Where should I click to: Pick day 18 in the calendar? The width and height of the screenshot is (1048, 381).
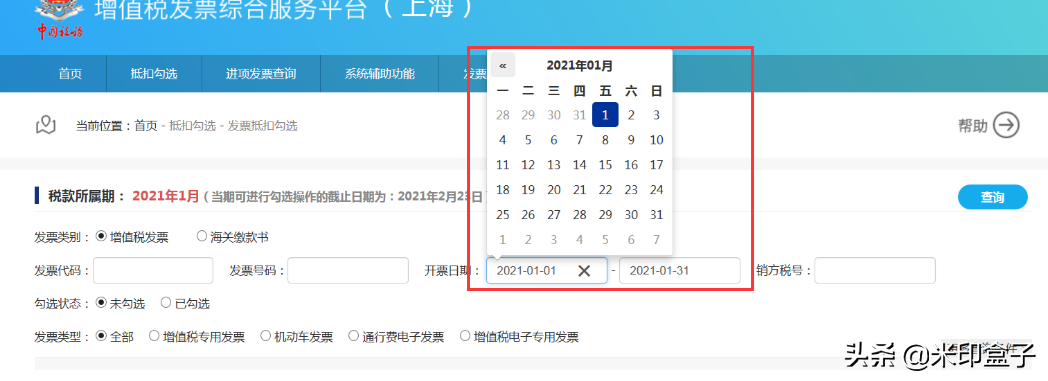[x=503, y=190]
